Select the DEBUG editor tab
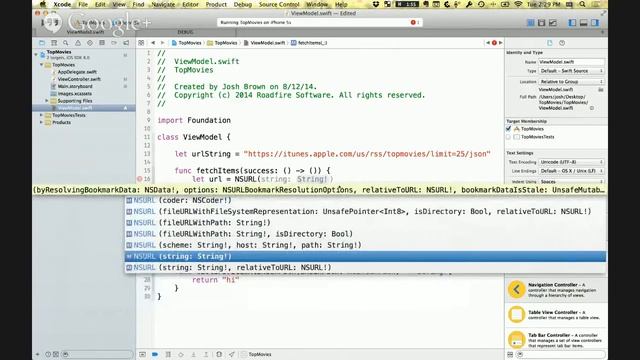Viewport: 640px width, 360px height. coord(186,32)
